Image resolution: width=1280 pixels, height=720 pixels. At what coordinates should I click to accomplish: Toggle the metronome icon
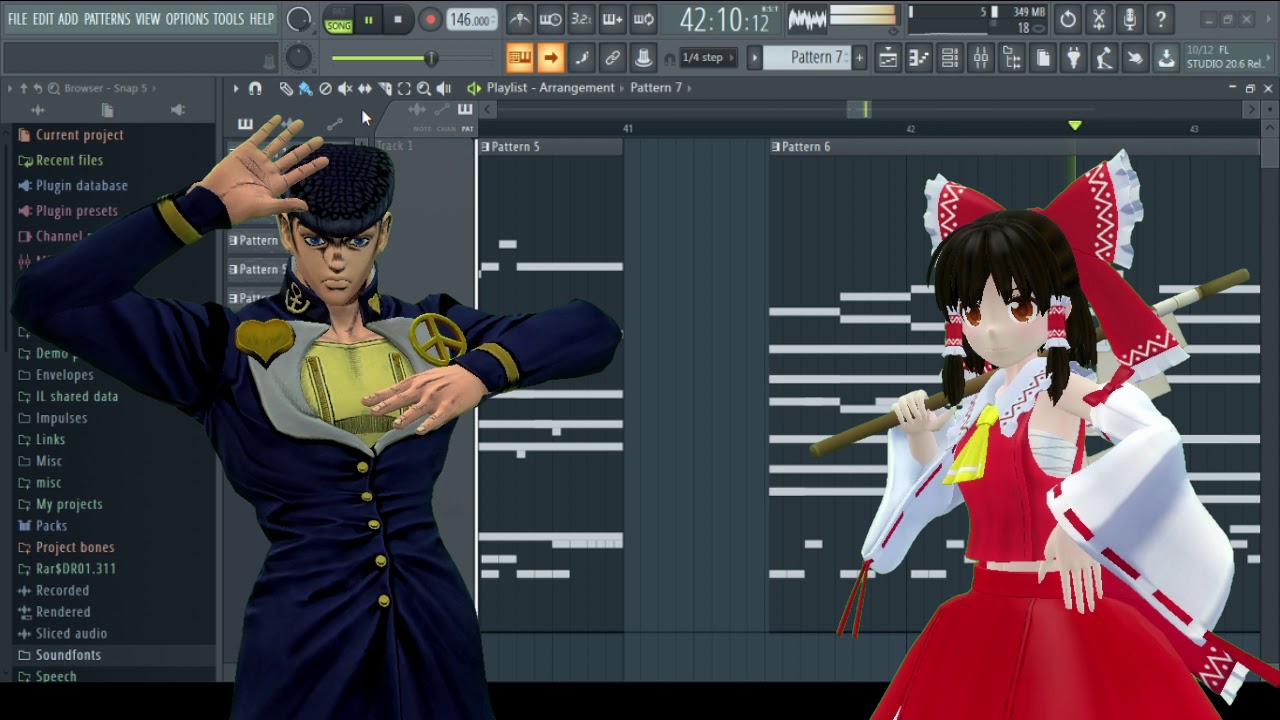point(519,19)
